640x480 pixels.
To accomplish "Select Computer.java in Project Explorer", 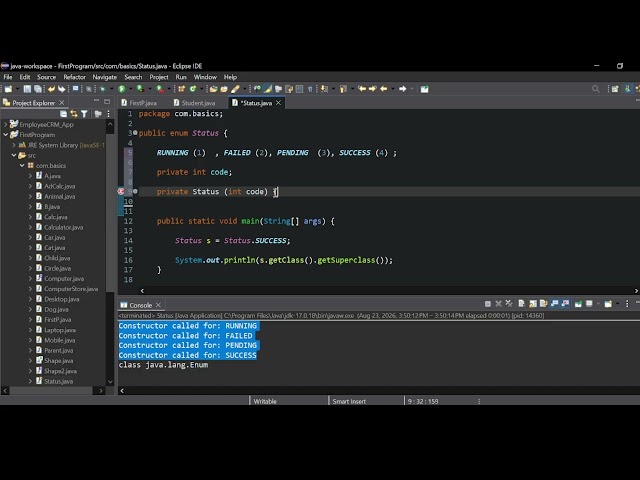I will [x=64, y=278].
